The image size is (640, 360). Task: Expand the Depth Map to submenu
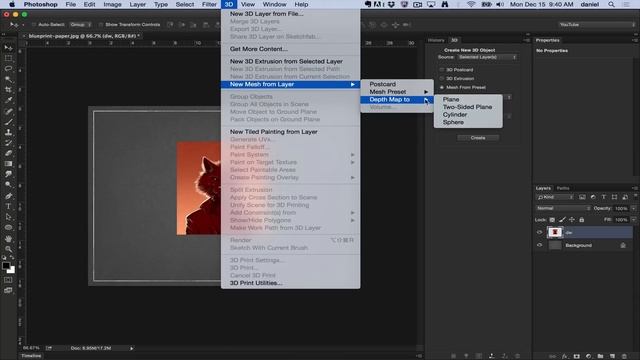pos(397,100)
